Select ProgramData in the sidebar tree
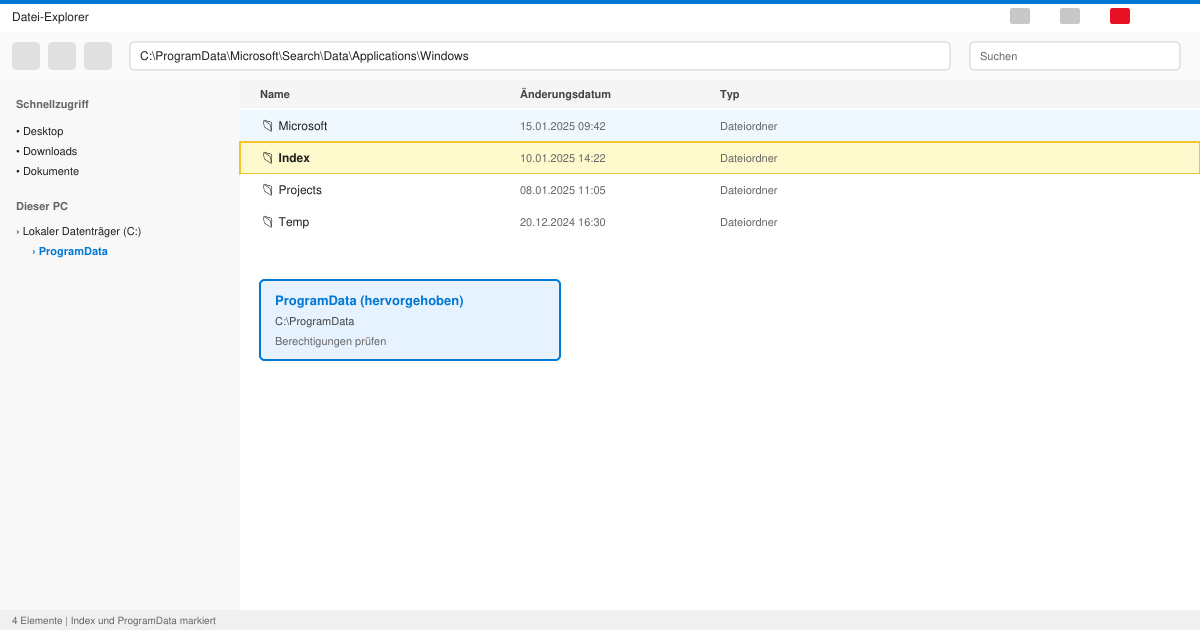The height and width of the screenshot is (630, 1200). 73,251
